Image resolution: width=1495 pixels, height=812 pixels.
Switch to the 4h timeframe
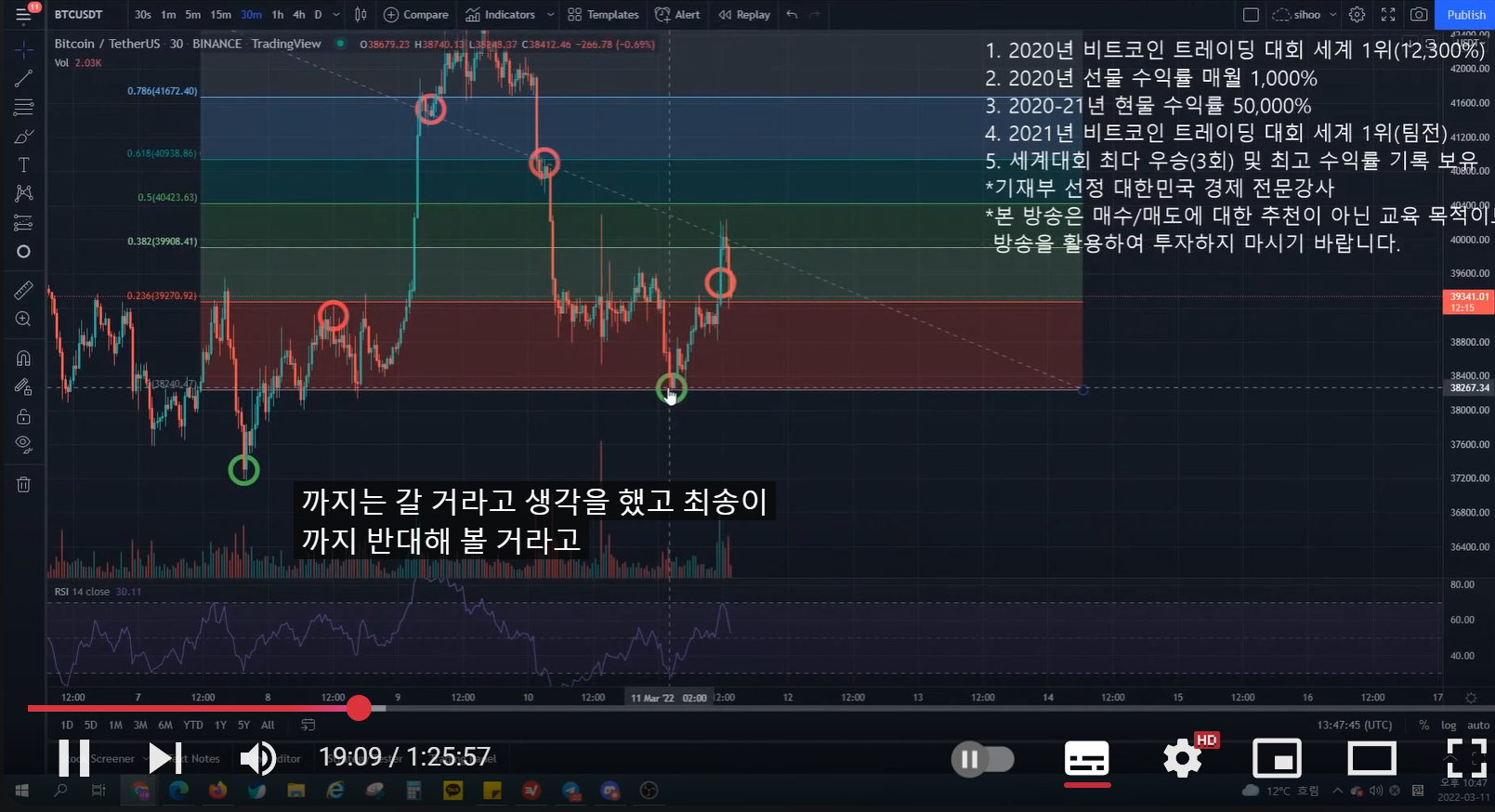pyautogui.click(x=299, y=14)
